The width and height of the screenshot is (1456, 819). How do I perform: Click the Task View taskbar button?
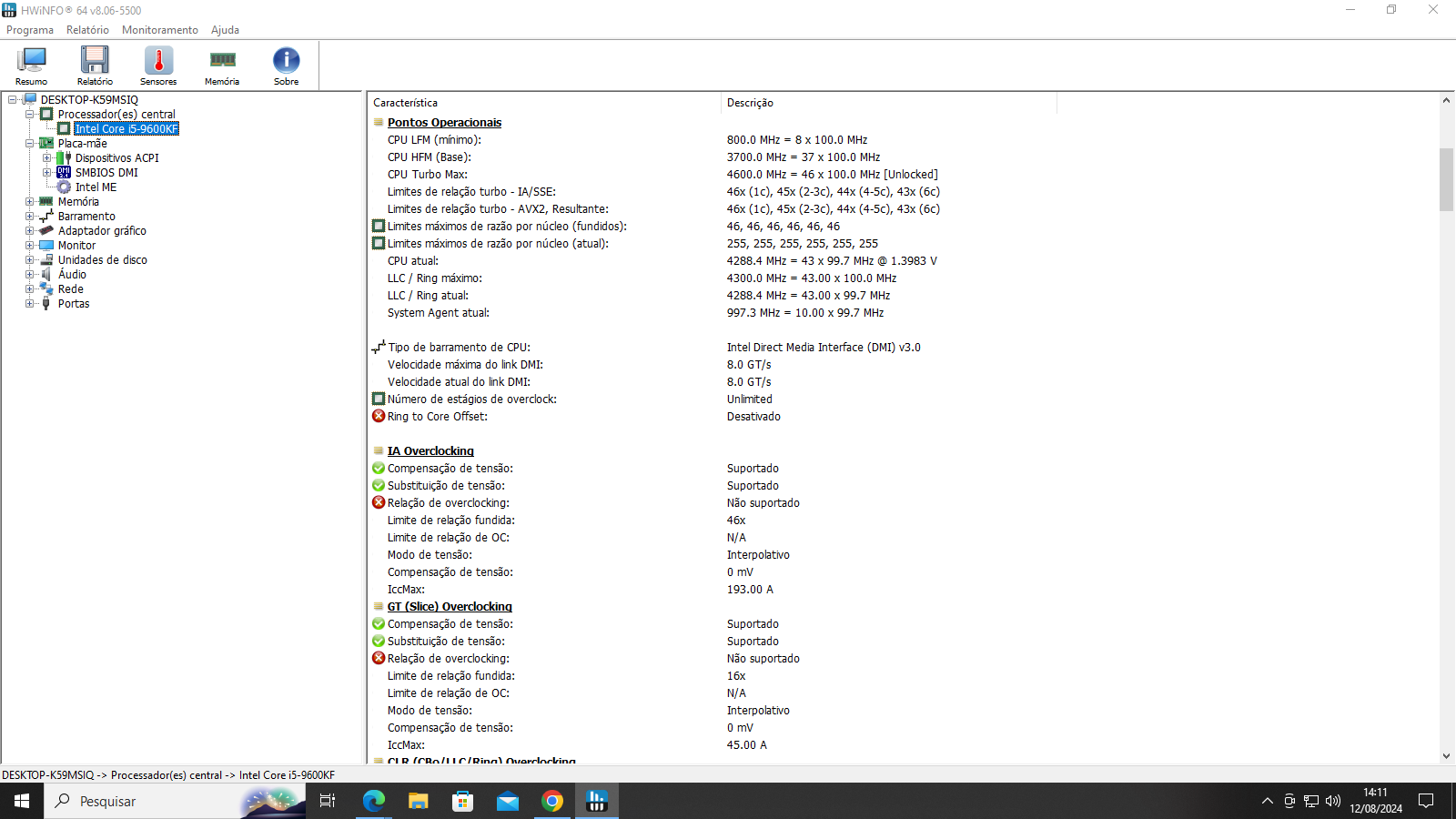tap(328, 801)
